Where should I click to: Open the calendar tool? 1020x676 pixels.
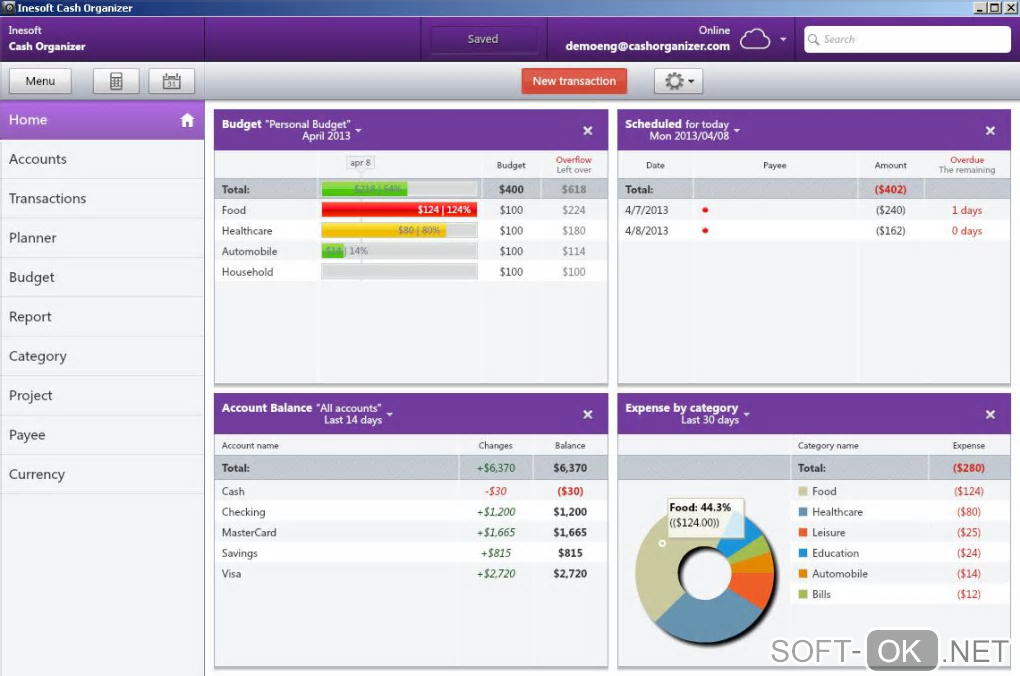point(171,81)
